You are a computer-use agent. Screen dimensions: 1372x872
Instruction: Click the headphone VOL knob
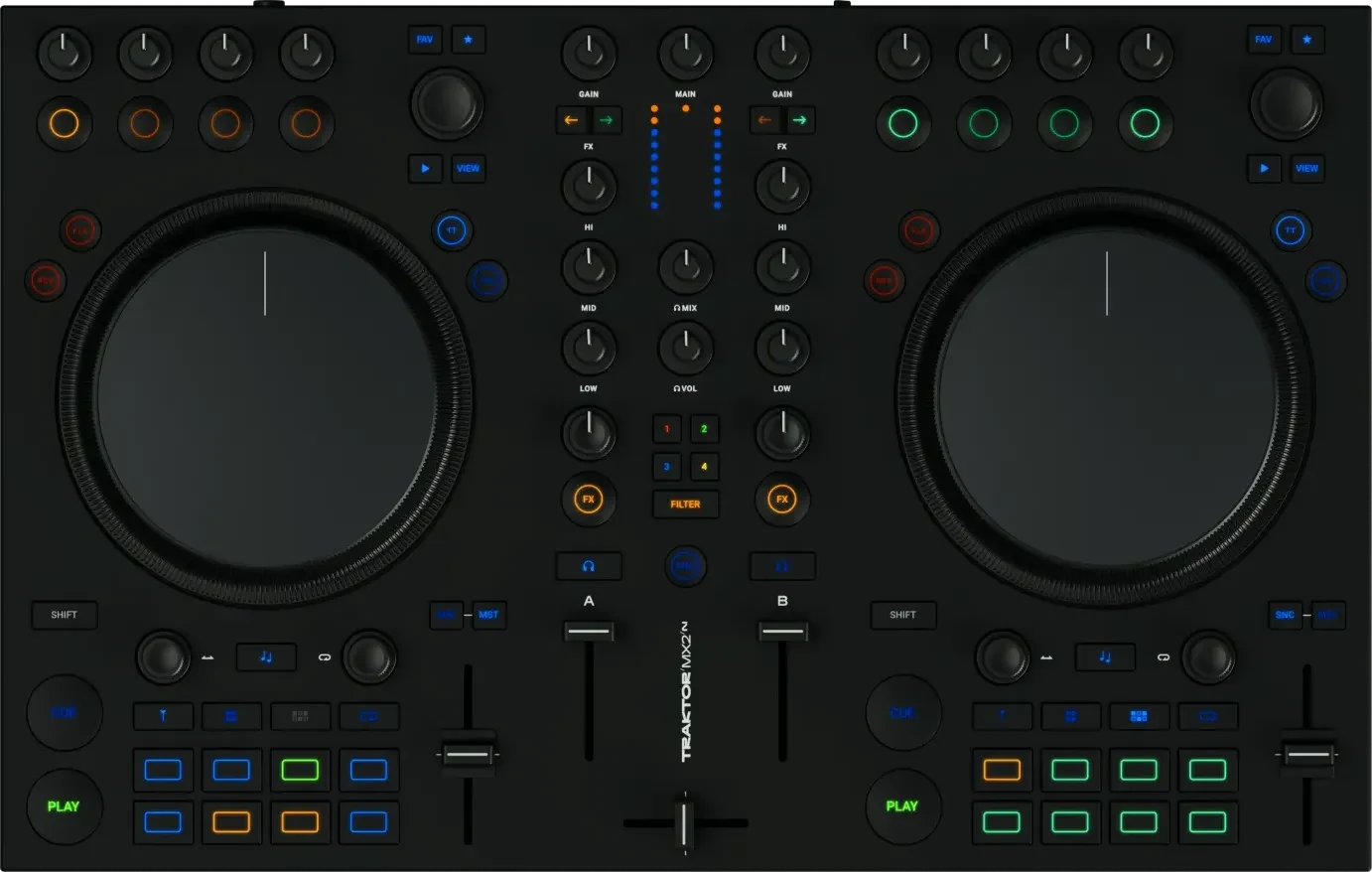(685, 348)
